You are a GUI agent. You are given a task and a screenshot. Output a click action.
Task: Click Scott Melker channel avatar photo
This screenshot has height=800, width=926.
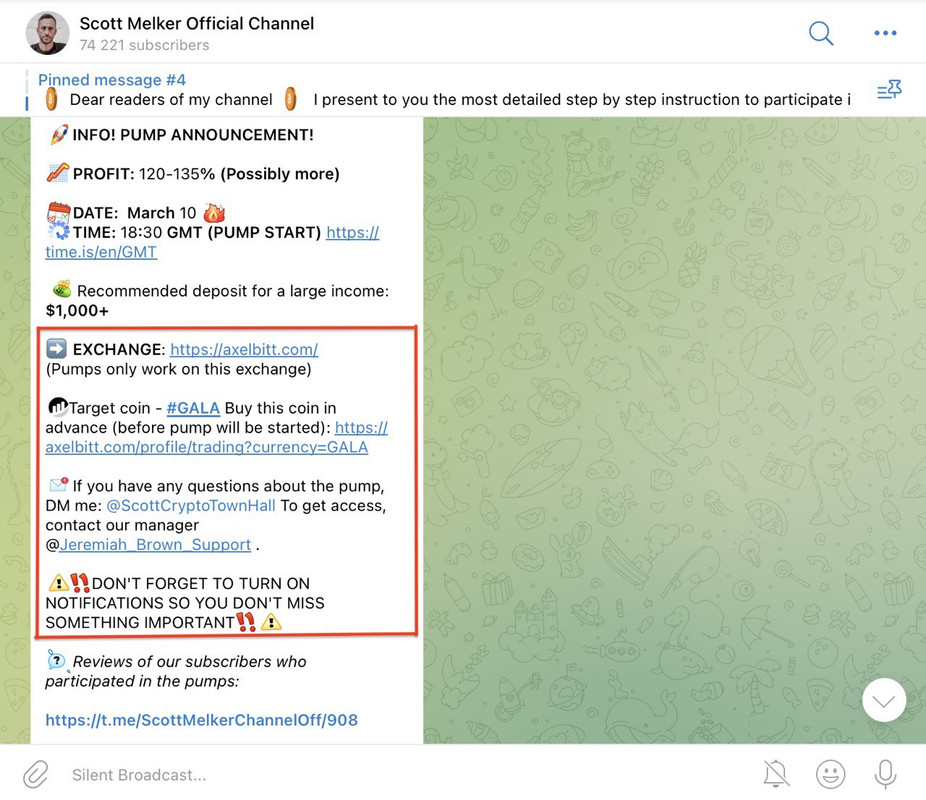click(47, 32)
